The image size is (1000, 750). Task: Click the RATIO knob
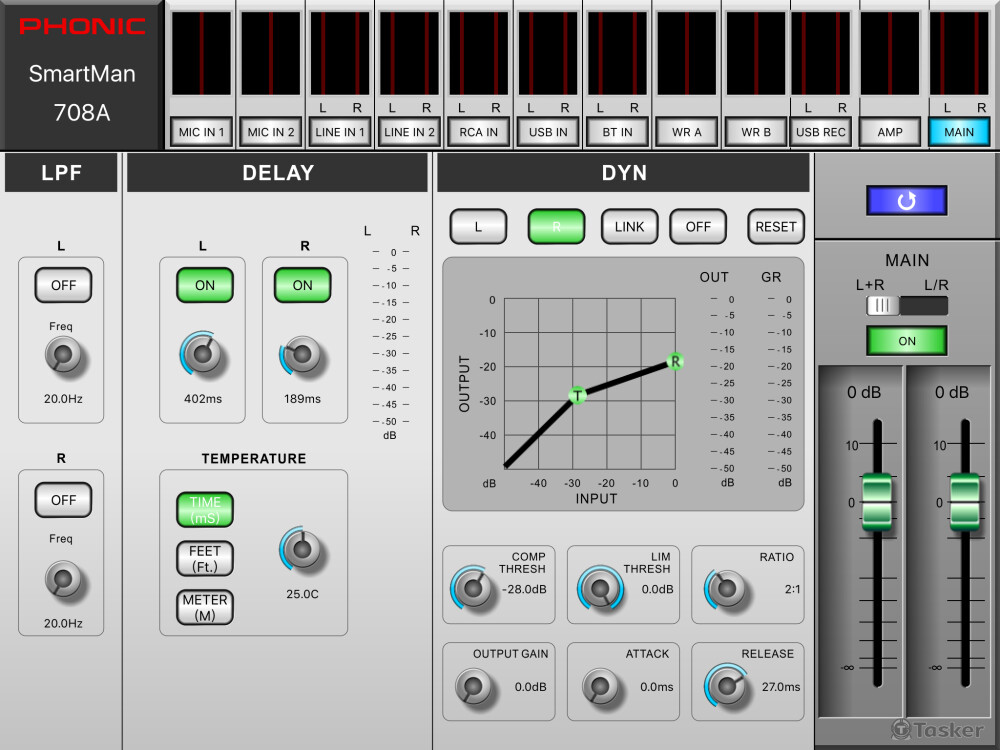pyautogui.click(x=726, y=589)
